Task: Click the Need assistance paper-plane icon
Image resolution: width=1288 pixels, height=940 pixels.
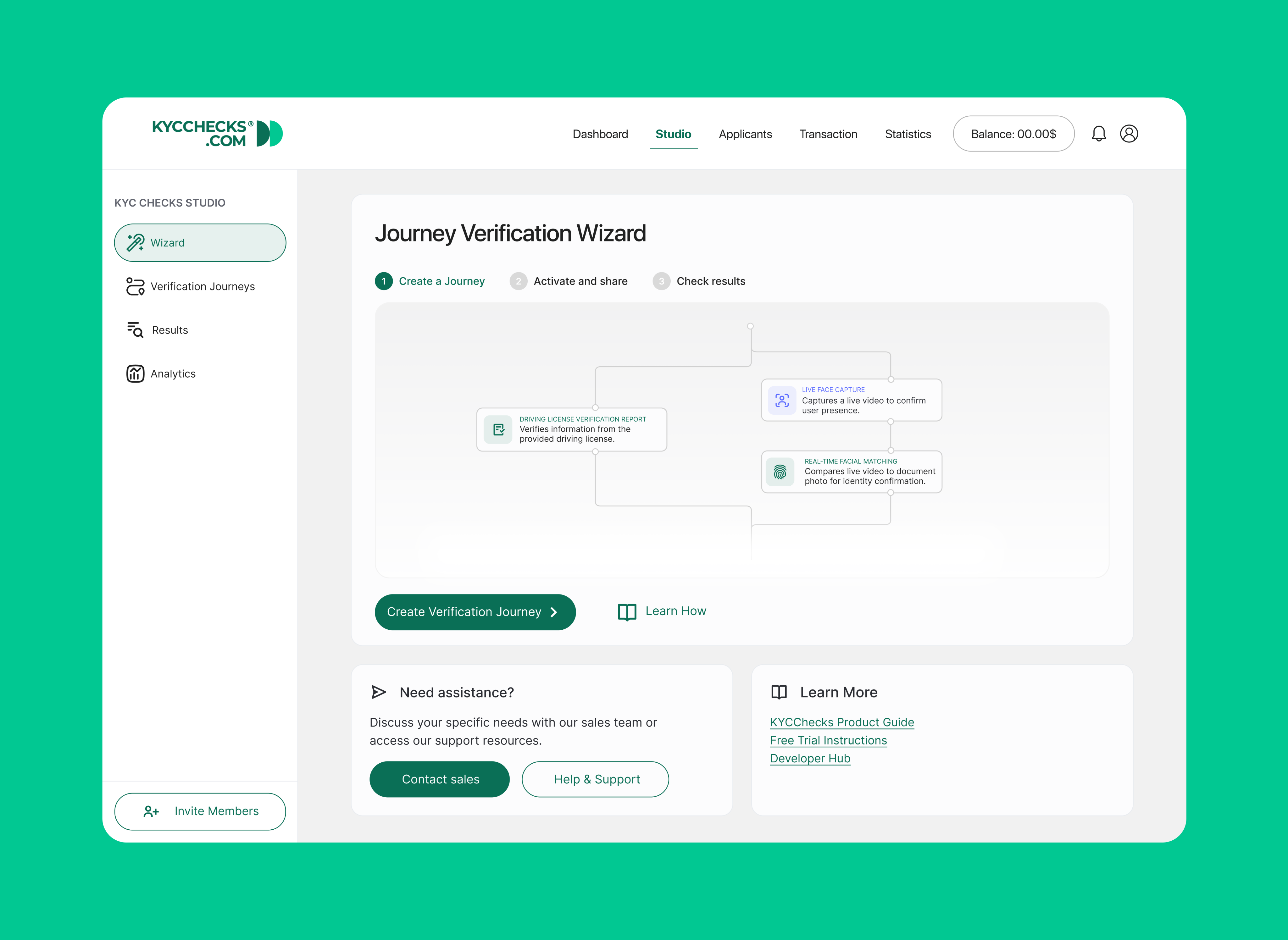Action: [x=379, y=692]
